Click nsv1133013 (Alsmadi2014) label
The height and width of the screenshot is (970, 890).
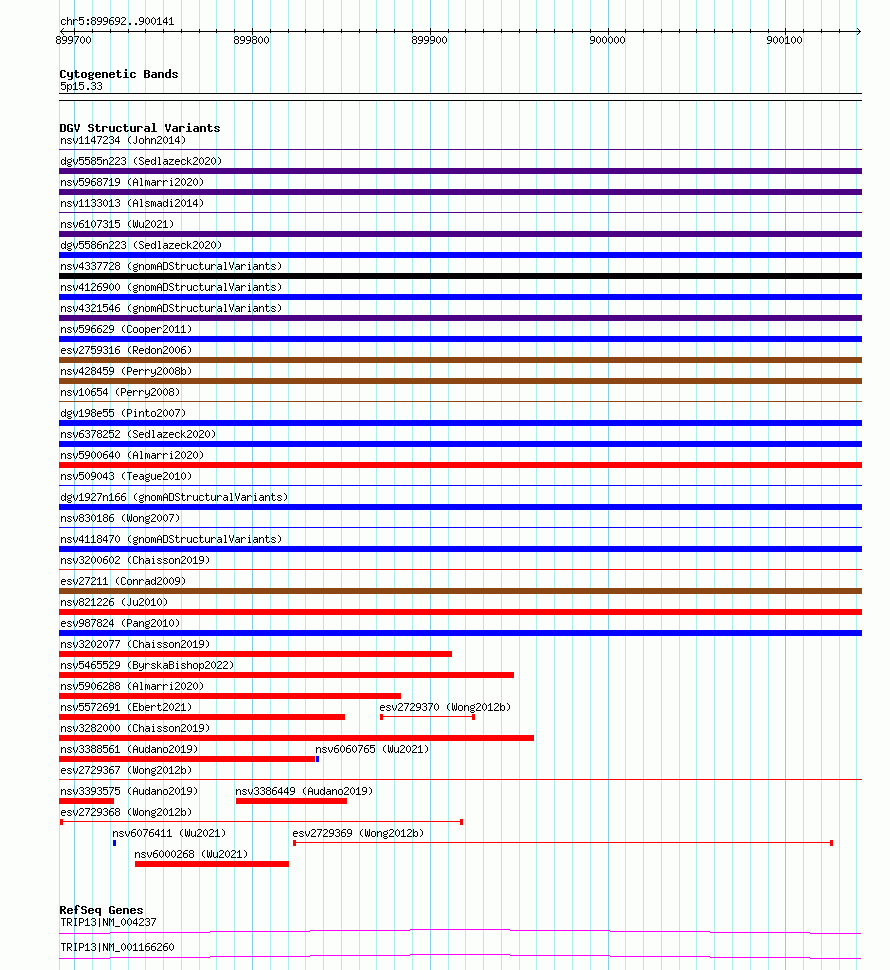(x=132, y=204)
